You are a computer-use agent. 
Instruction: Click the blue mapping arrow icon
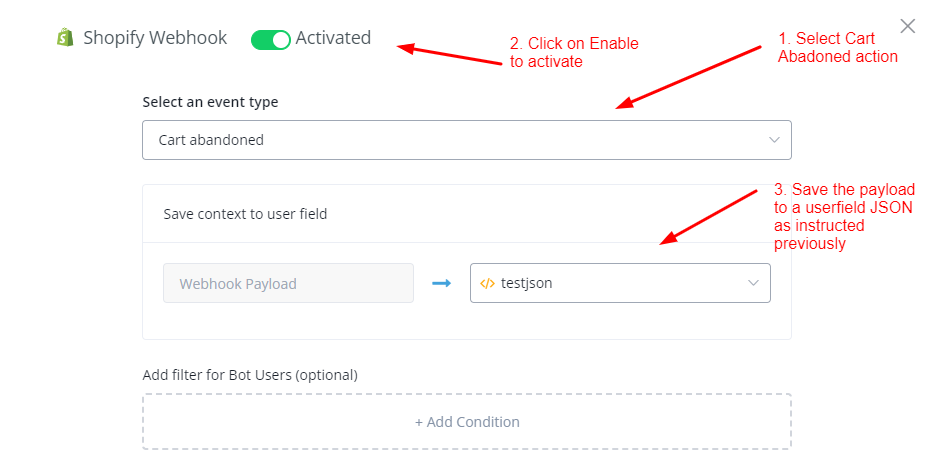441,283
